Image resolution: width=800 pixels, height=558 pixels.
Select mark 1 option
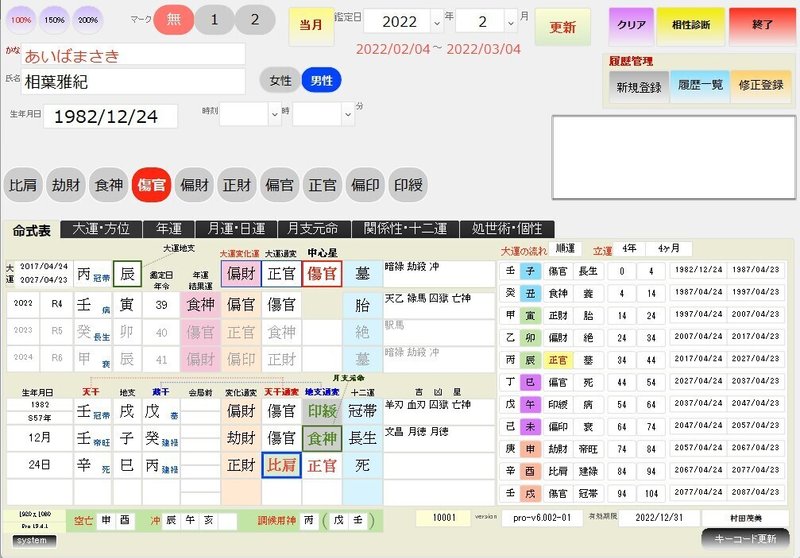coord(214,20)
